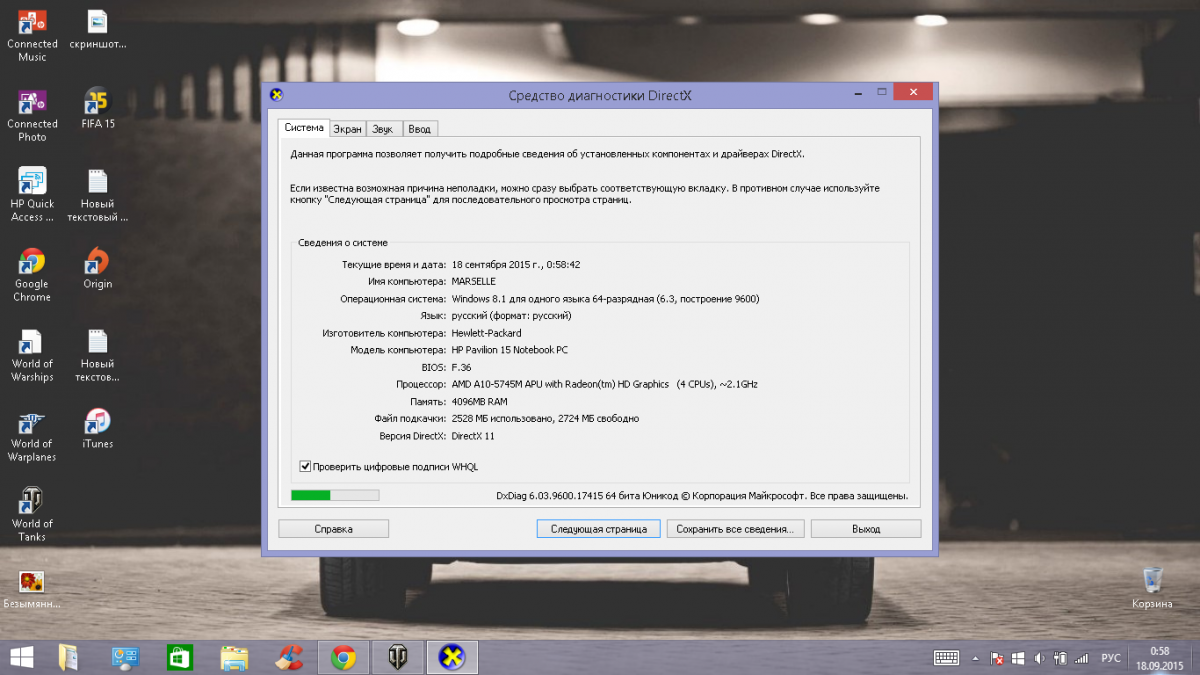Viewport: 1200px width, 675px height.
Task: Switch to the Система tab
Action: 304,128
